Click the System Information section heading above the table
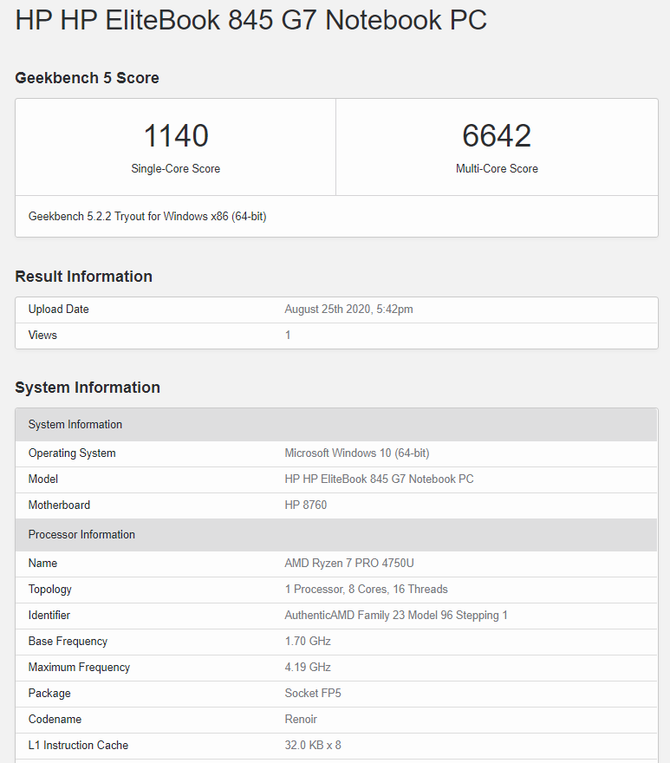The image size is (670, 763). click(x=88, y=387)
